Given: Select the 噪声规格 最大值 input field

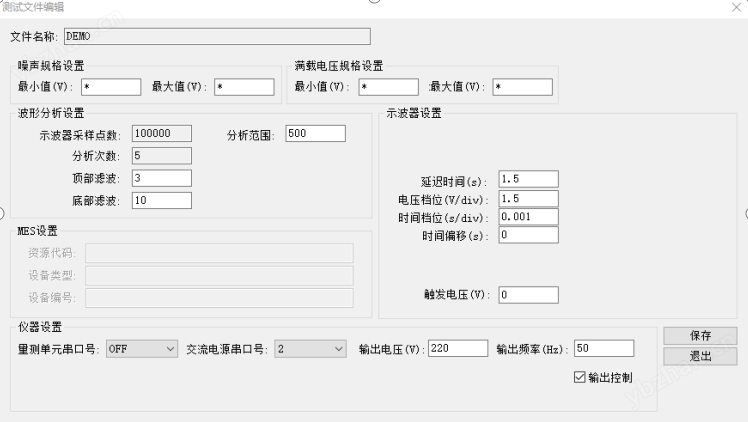Looking at the screenshot, I should (x=243, y=87).
